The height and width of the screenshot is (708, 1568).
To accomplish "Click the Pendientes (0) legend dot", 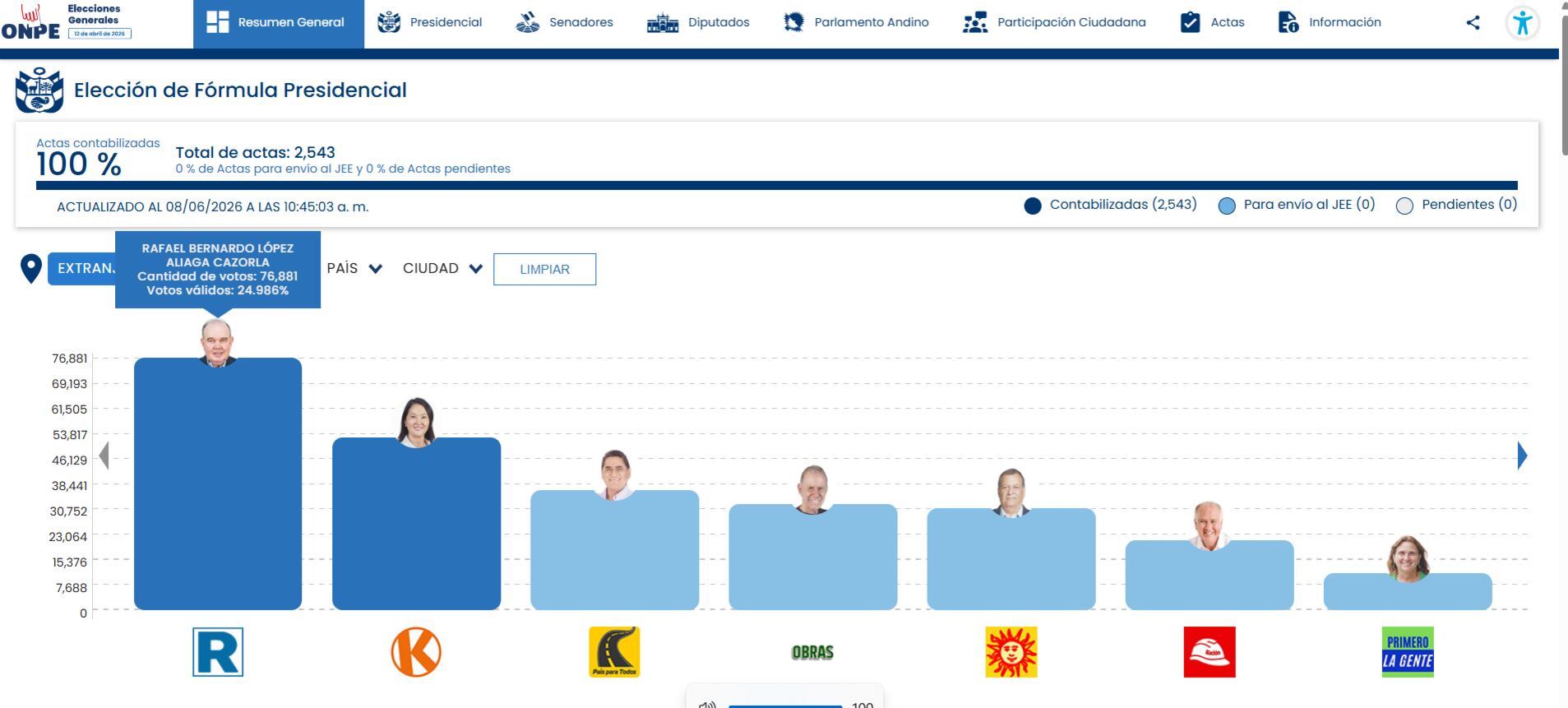I will [x=1404, y=206].
